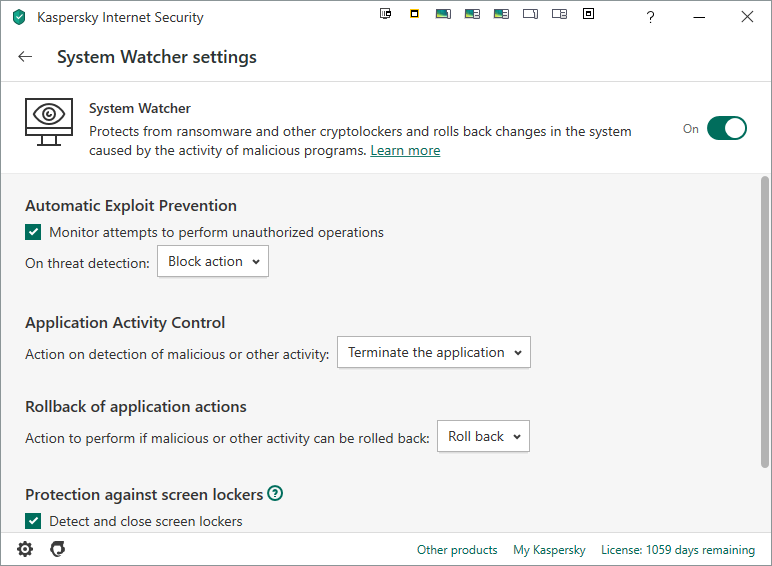Viewport: 772px width, 566px height.
Task: Uncheck Monitor attempts to perform unauthorized operations
Action: pyautogui.click(x=33, y=232)
